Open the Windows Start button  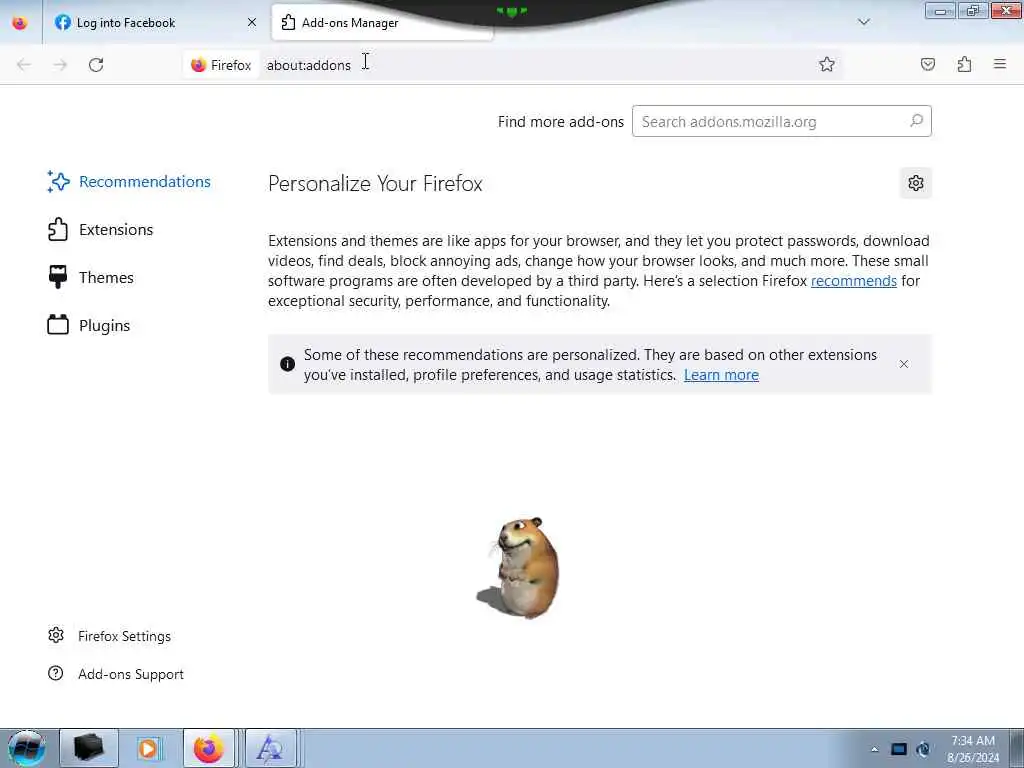pos(26,748)
